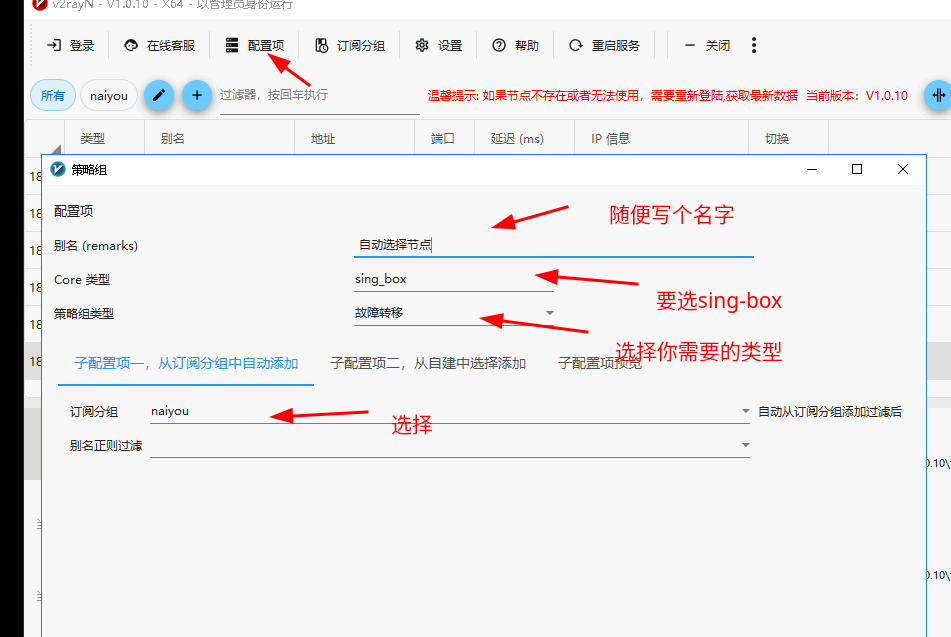Open the 配置项 toolbar menu

255,46
